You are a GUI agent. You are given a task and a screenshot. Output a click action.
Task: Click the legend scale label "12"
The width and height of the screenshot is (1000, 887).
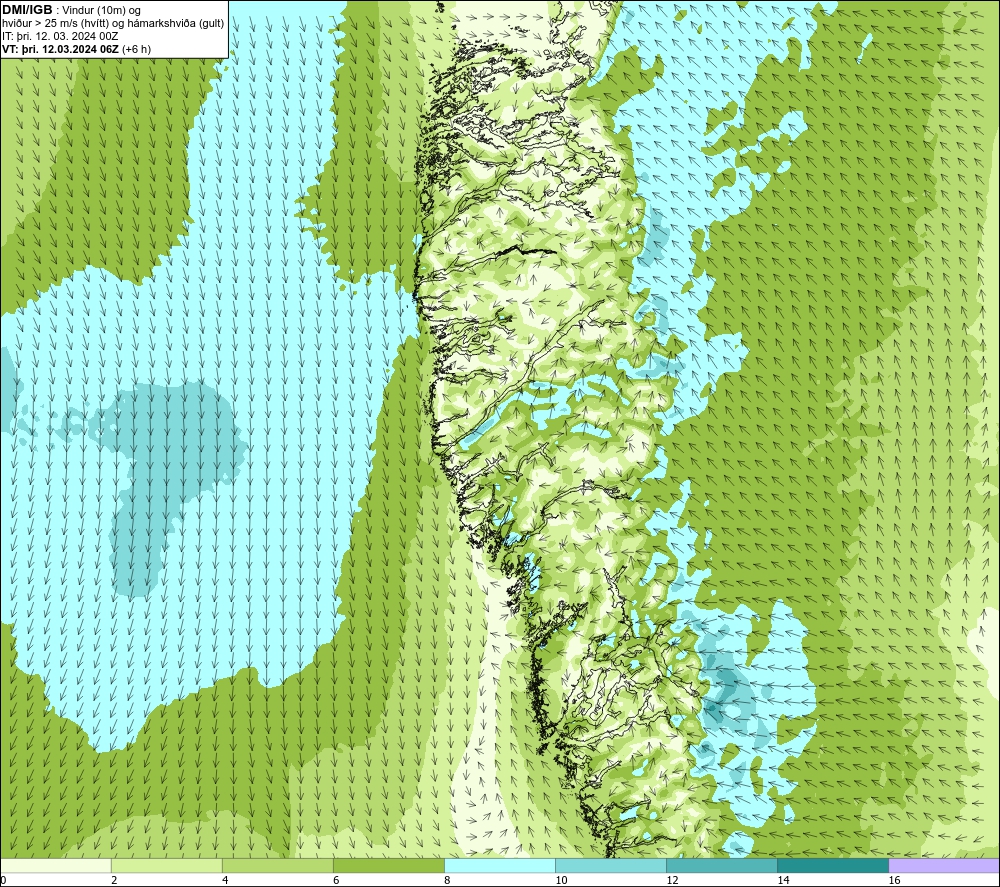click(672, 881)
